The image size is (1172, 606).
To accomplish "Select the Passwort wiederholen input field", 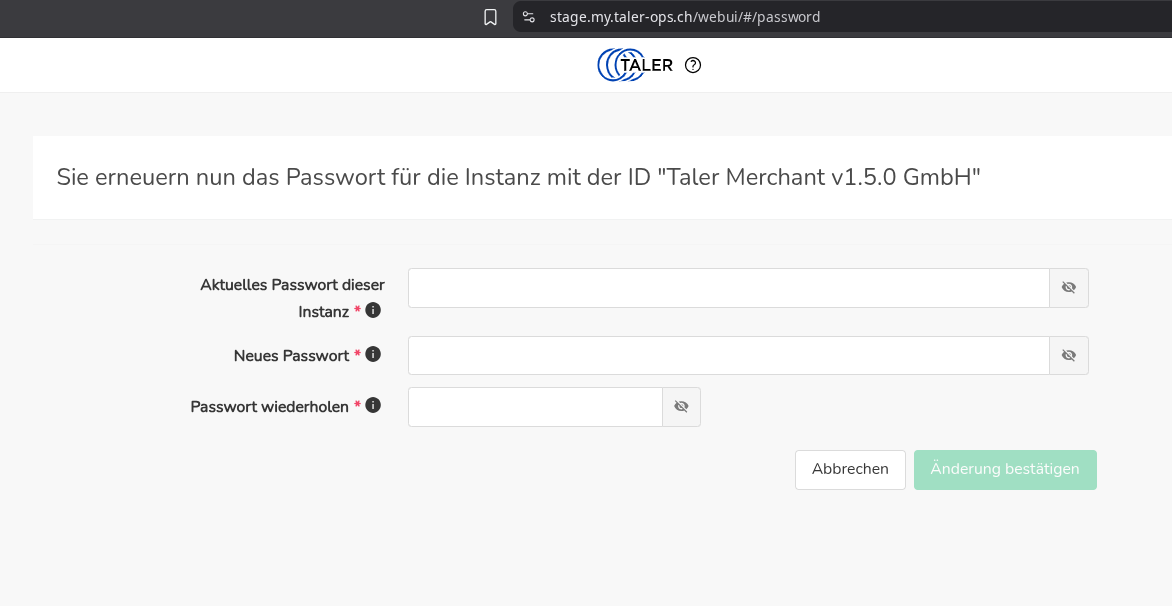I will 535,407.
